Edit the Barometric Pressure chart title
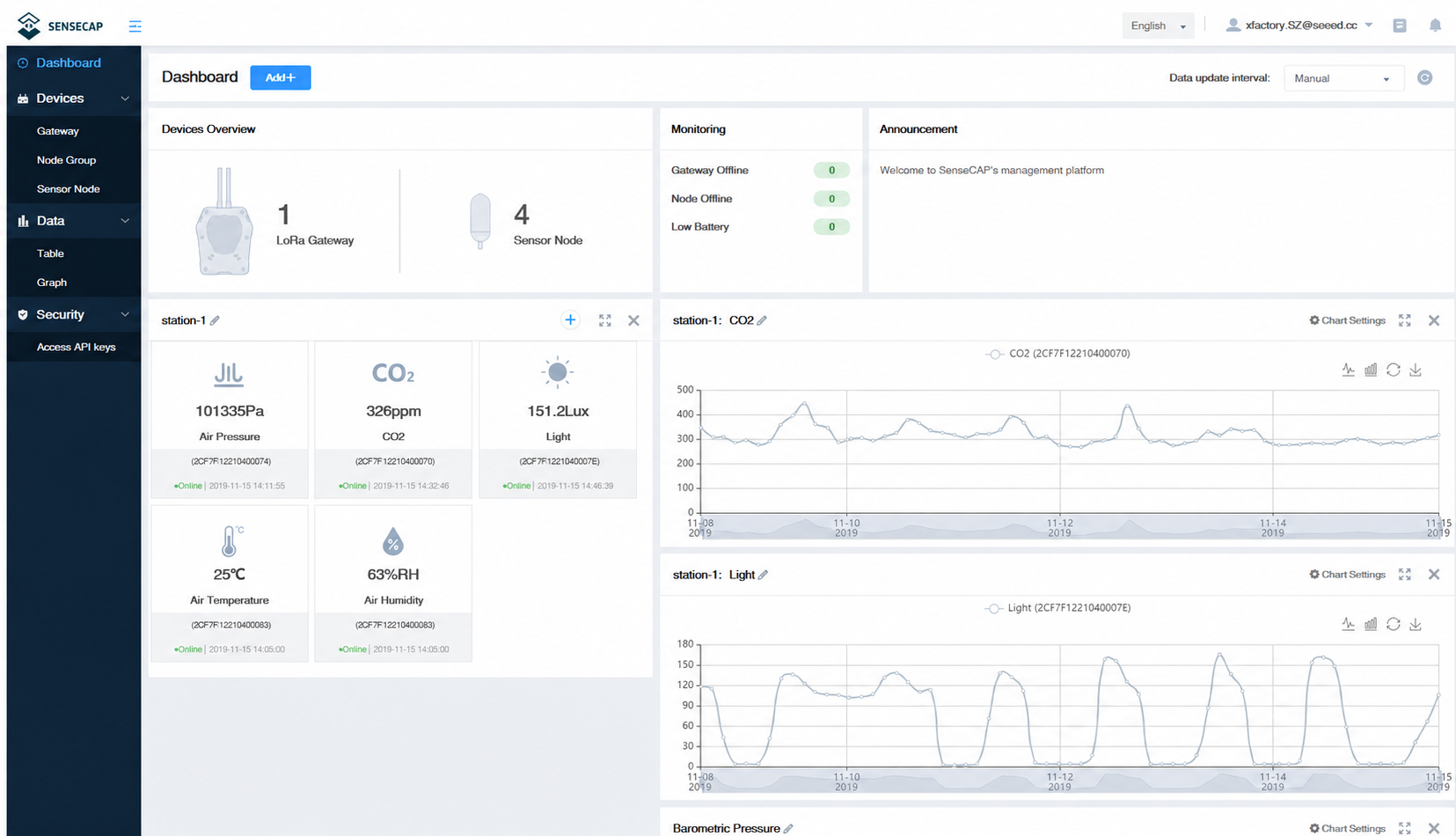1456x836 pixels. pos(788,828)
